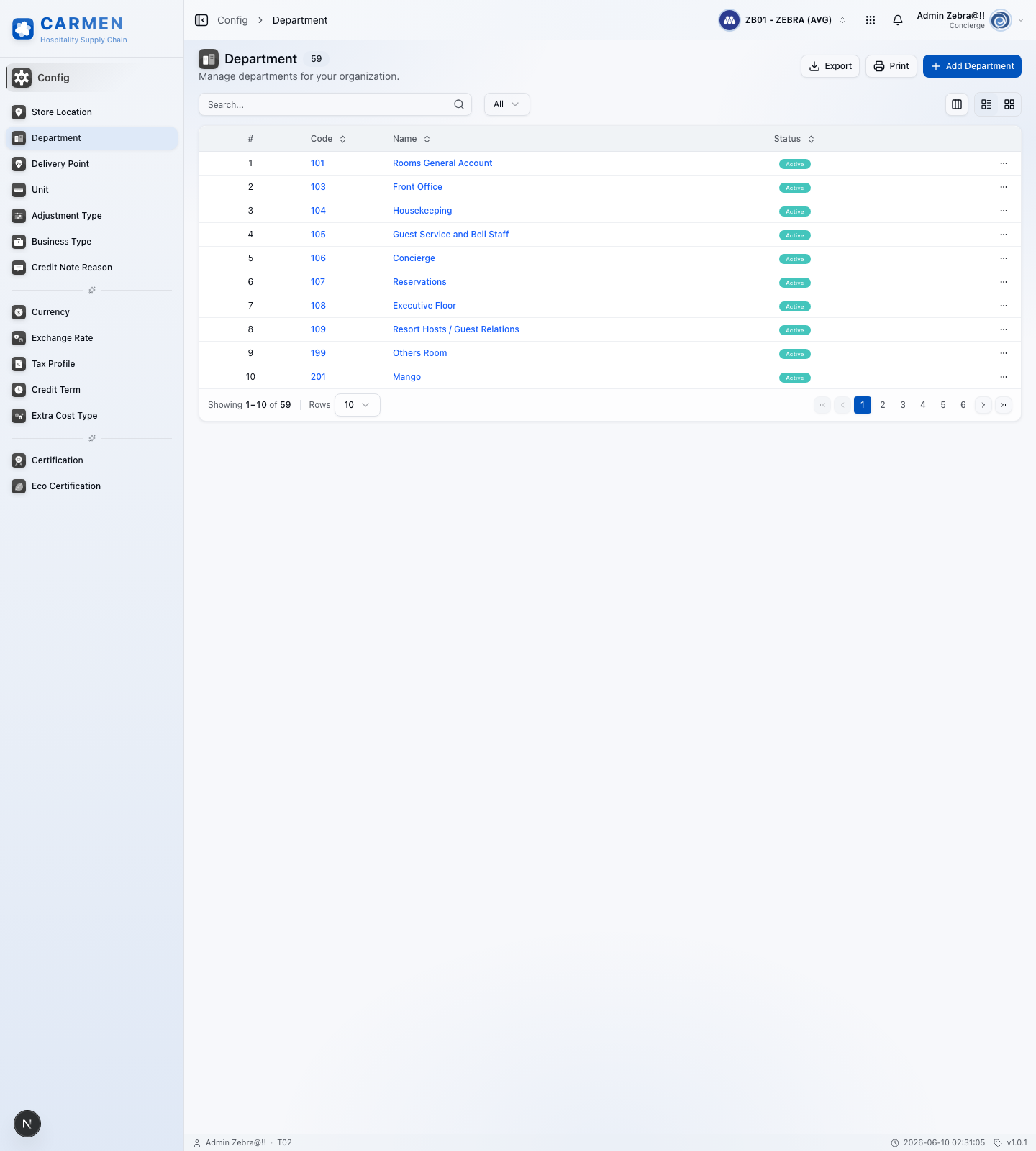1036x1151 pixels.
Task: Open row actions for Resort Hosts / Guest Relations
Action: [x=1004, y=329]
